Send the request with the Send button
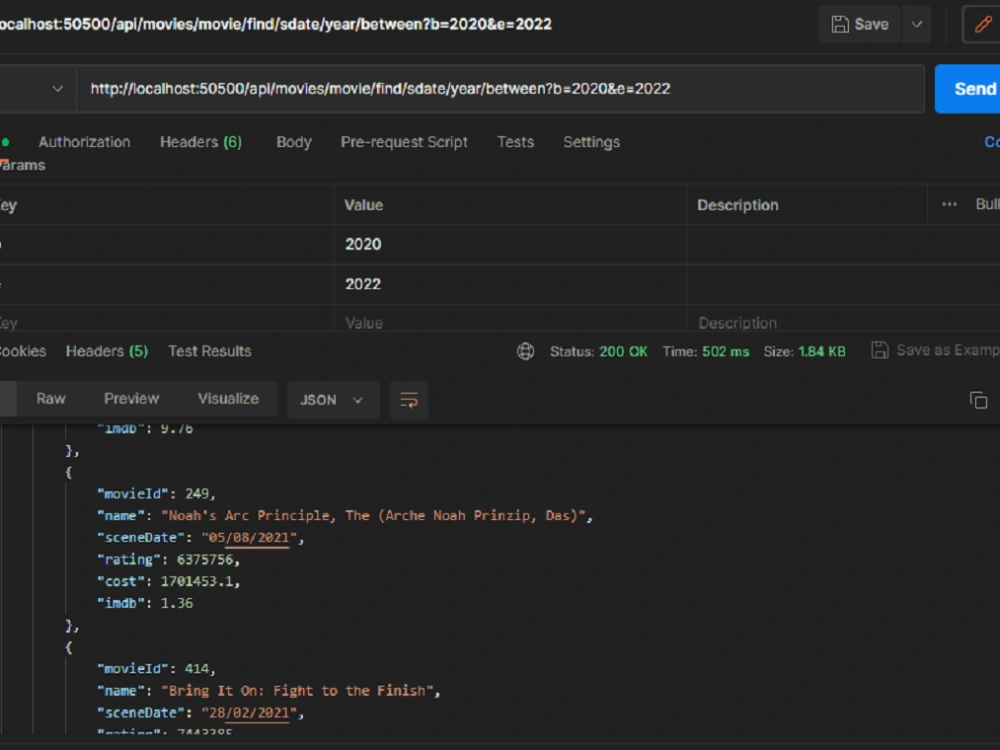 click(x=968, y=89)
